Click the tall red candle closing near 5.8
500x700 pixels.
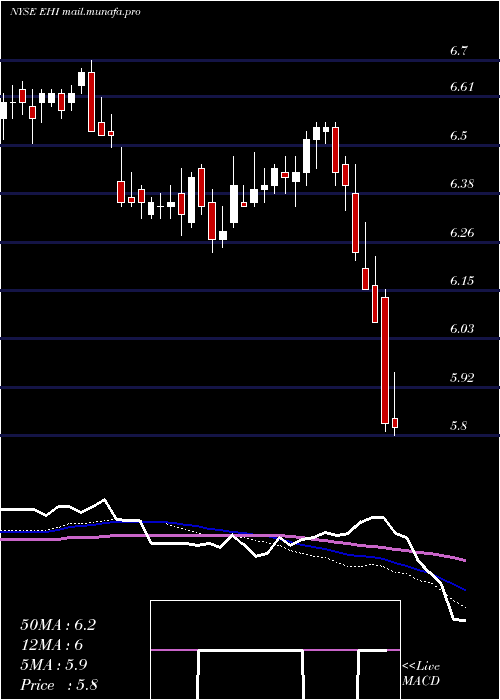coord(385,360)
